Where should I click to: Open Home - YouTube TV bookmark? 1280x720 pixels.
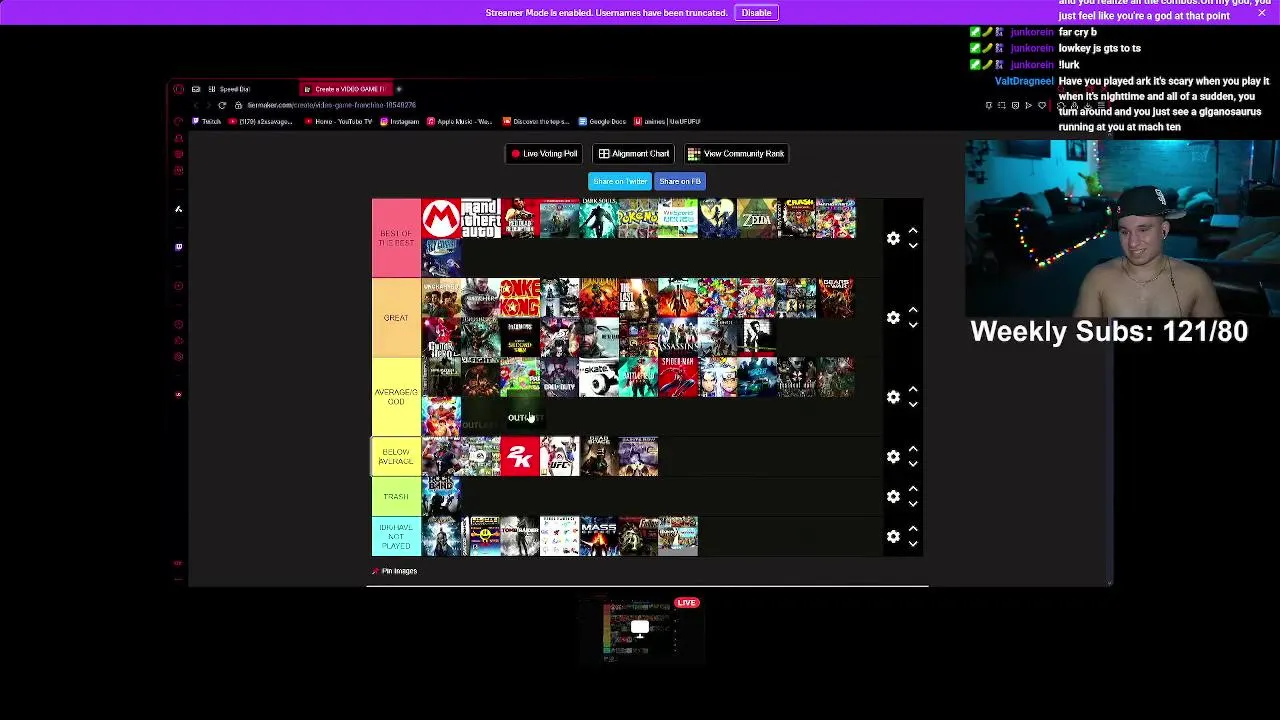click(x=338, y=121)
